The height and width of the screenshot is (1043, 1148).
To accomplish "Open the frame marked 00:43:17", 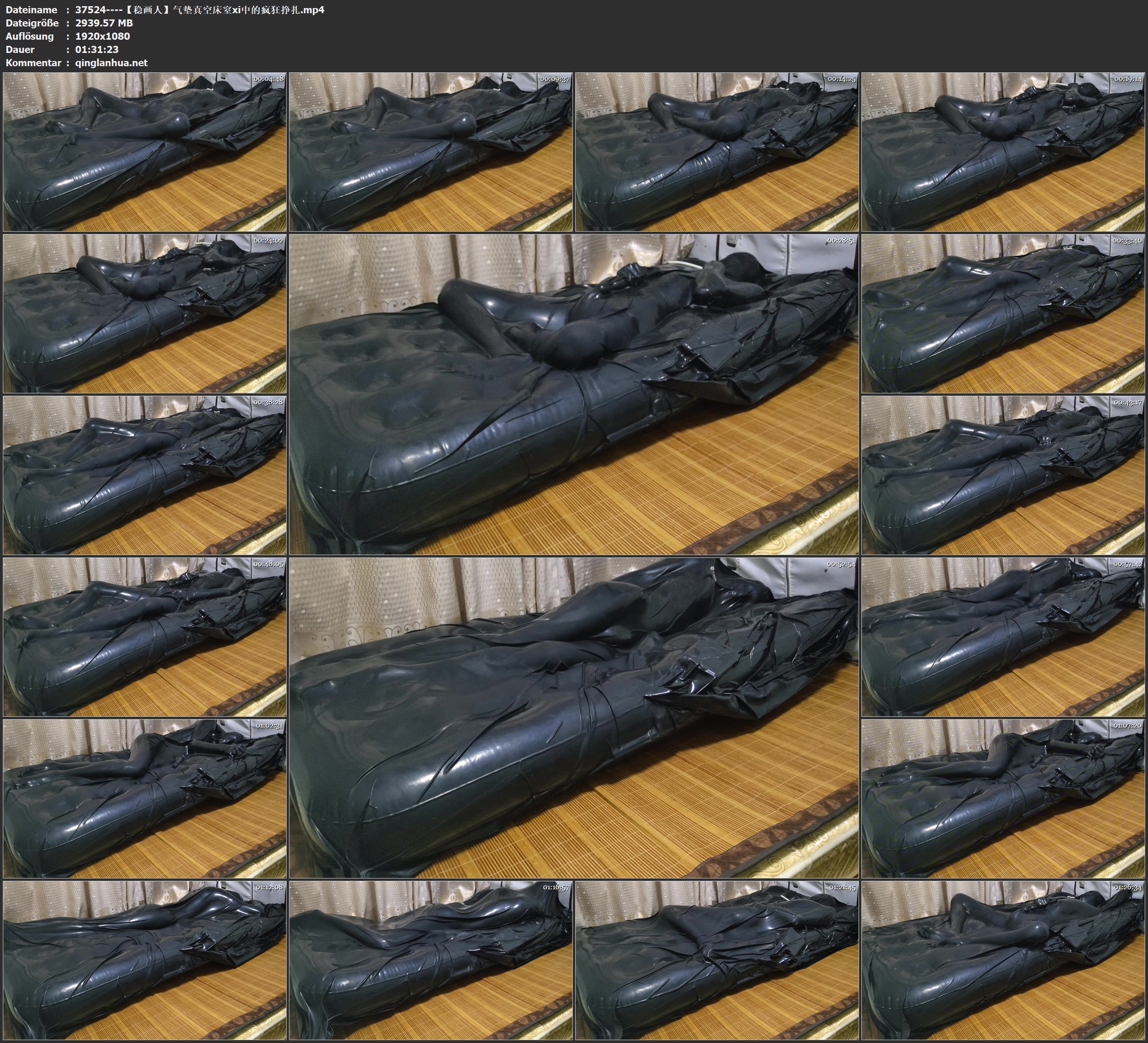I will pyautogui.click(x=1003, y=475).
